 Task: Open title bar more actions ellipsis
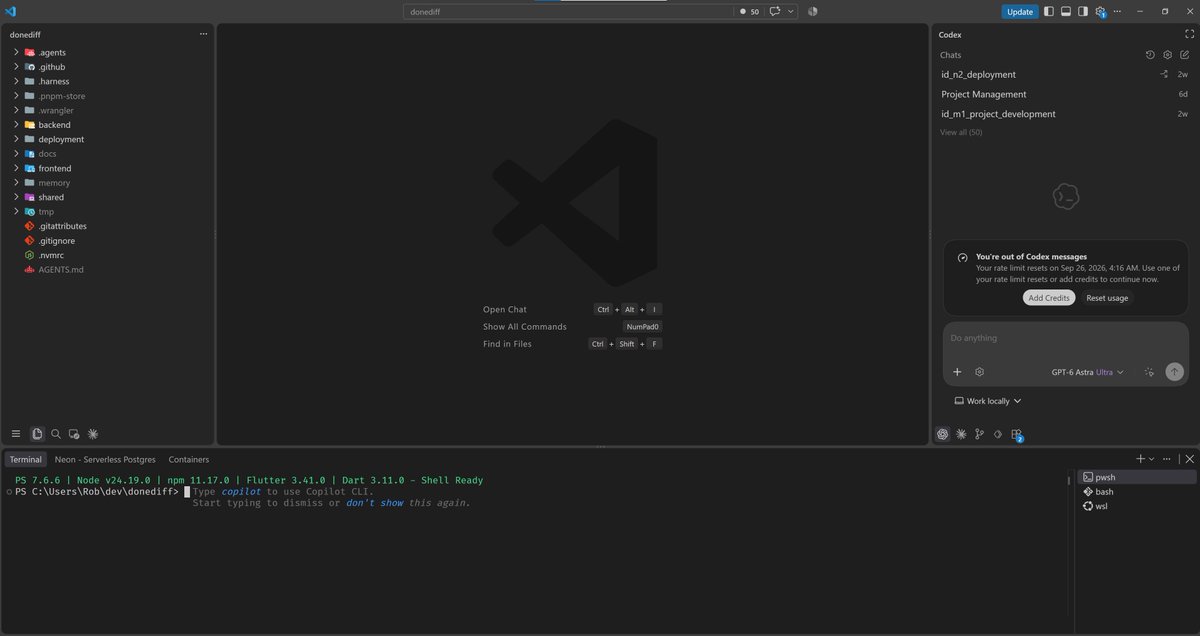point(1116,11)
